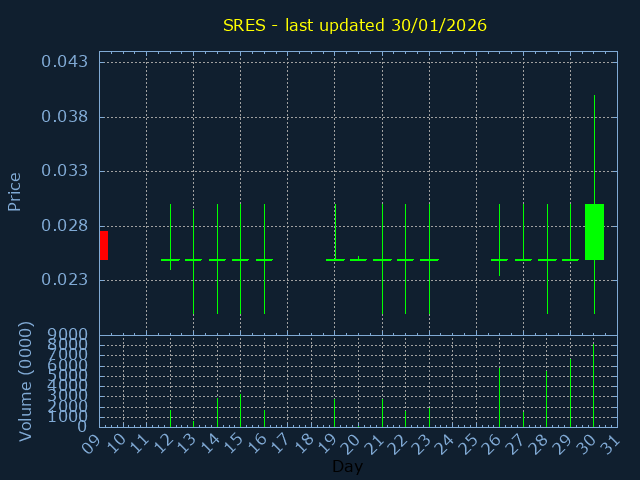
Task: Click the 0.043 price tick label
Action: click(64, 62)
